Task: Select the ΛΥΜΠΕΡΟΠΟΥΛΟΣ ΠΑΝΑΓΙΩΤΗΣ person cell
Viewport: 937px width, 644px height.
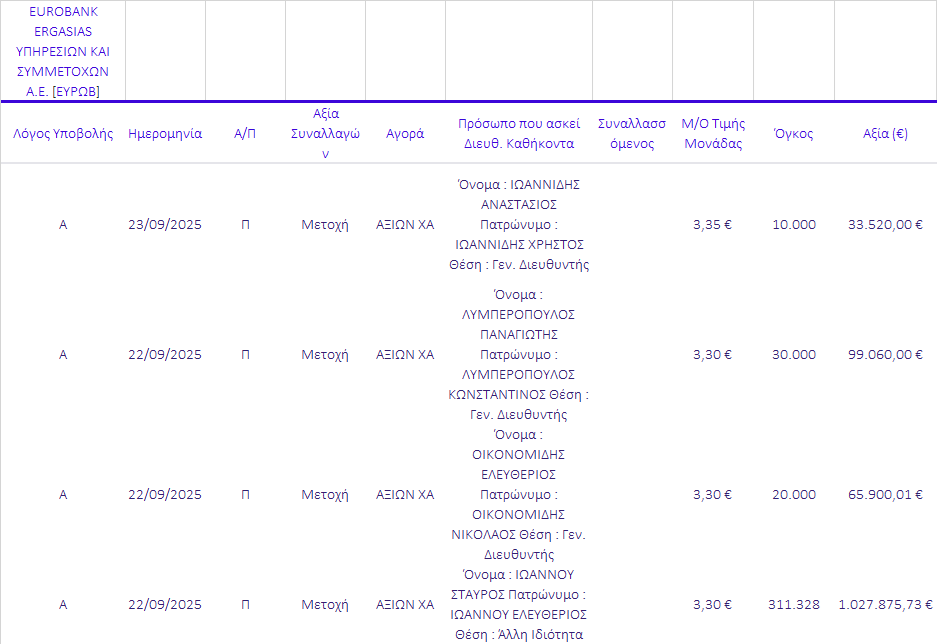Action: [x=519, y=355]
